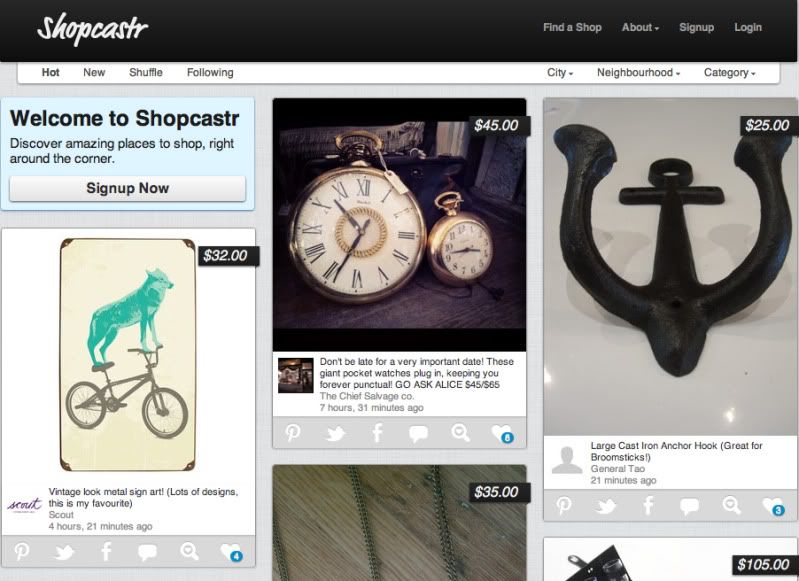Share pocket watches card on Facebook
The height and width of the screenshot is (581, 799).
[377, 433]
